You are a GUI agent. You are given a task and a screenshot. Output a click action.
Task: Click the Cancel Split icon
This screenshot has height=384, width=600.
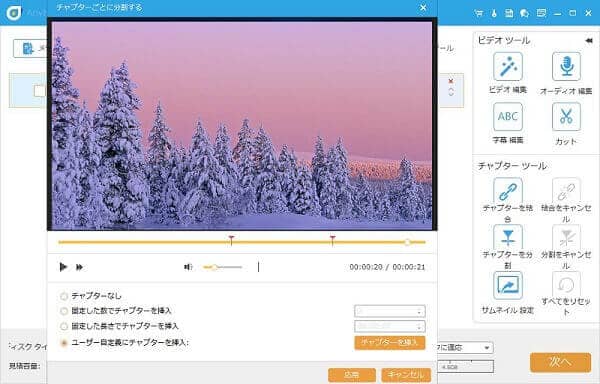click(x=566, y=237)
